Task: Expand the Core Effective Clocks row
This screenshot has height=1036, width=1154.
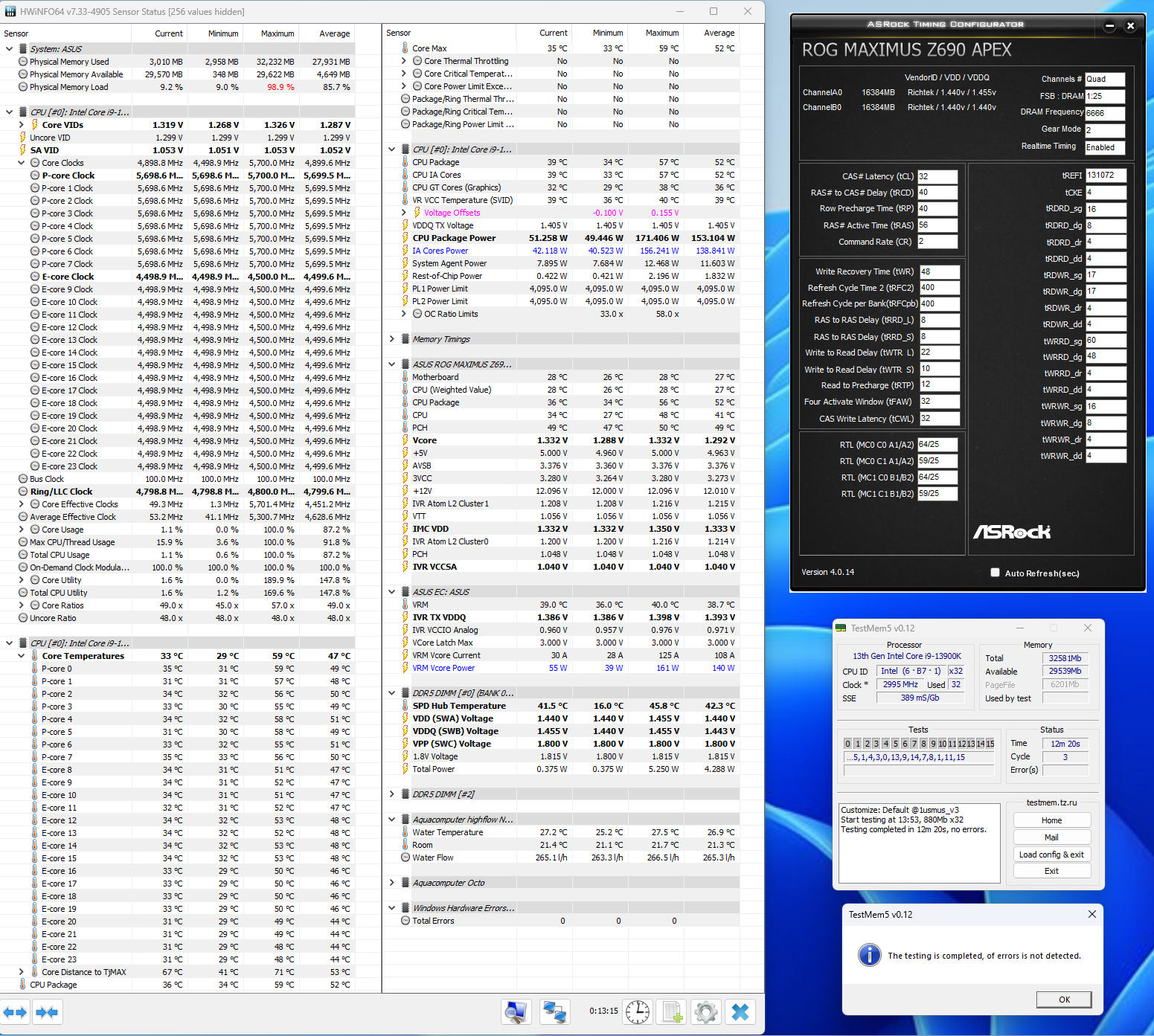Action: [x=22, y=504]
